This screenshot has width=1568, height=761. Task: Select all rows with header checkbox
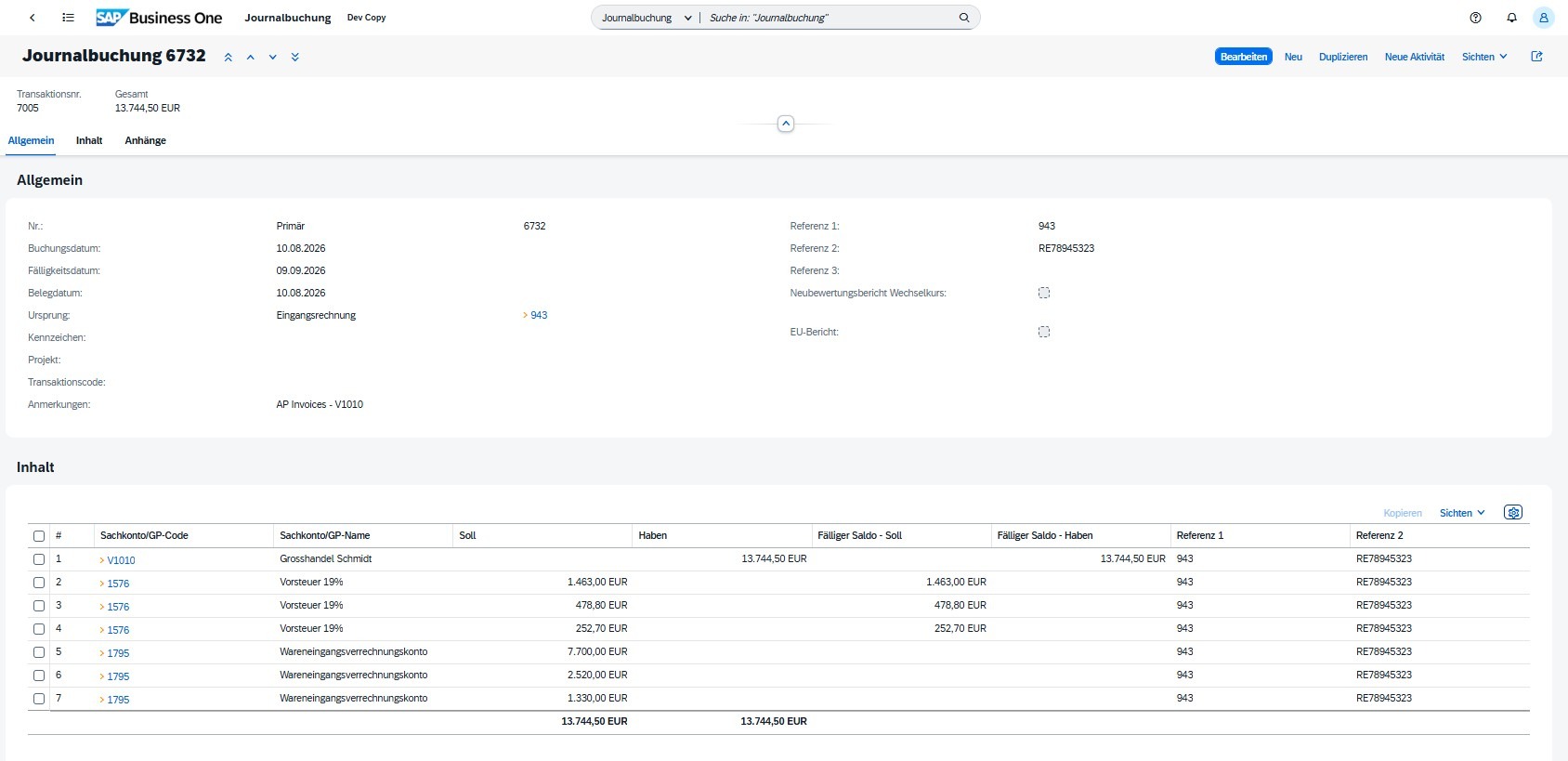tap(39, 536)
